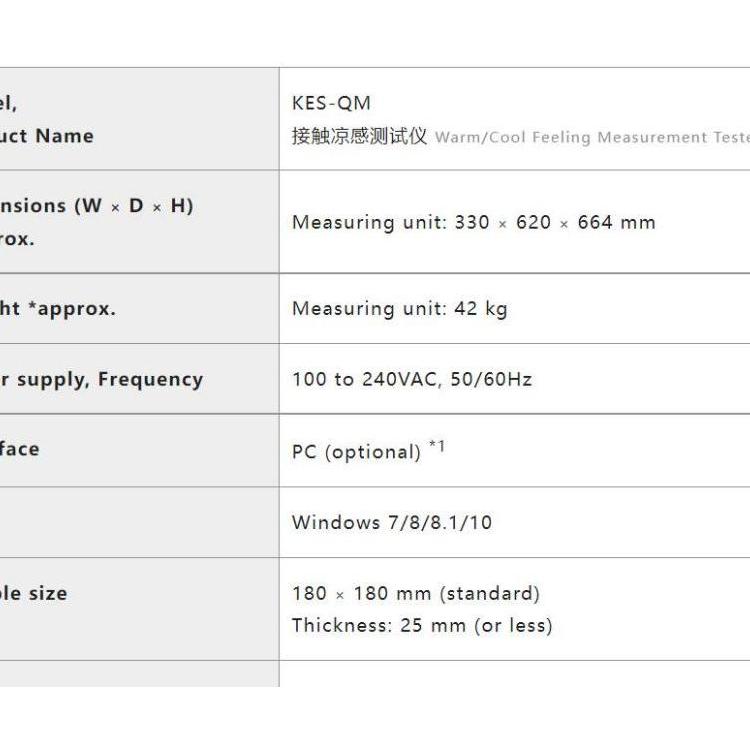Click the *1 footnote superscript marker

pyautogui.click(x=437, y=446)
